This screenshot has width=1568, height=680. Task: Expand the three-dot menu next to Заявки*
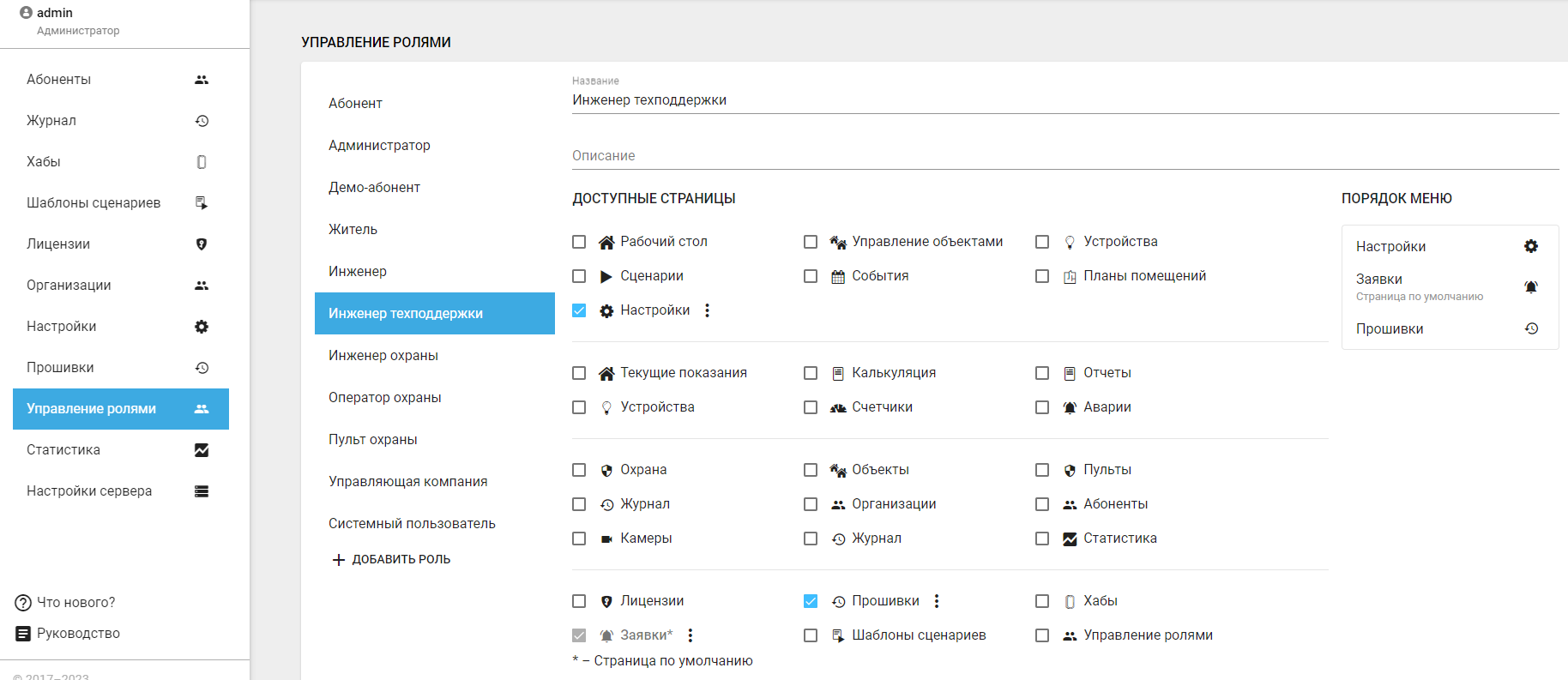click(691, 635)
